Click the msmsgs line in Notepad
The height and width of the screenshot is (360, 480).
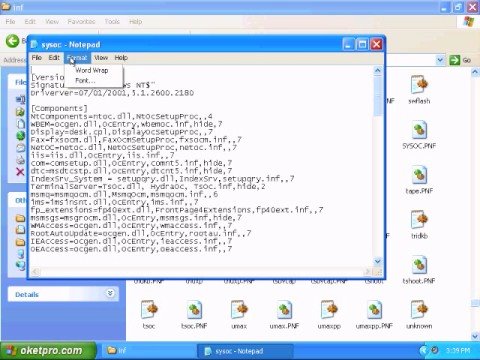(136, 218)
